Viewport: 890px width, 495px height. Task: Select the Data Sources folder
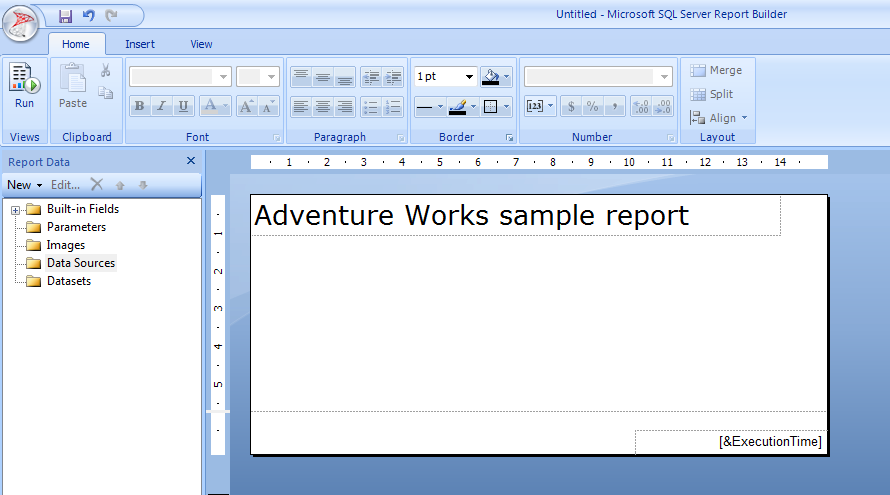point(81,263)
